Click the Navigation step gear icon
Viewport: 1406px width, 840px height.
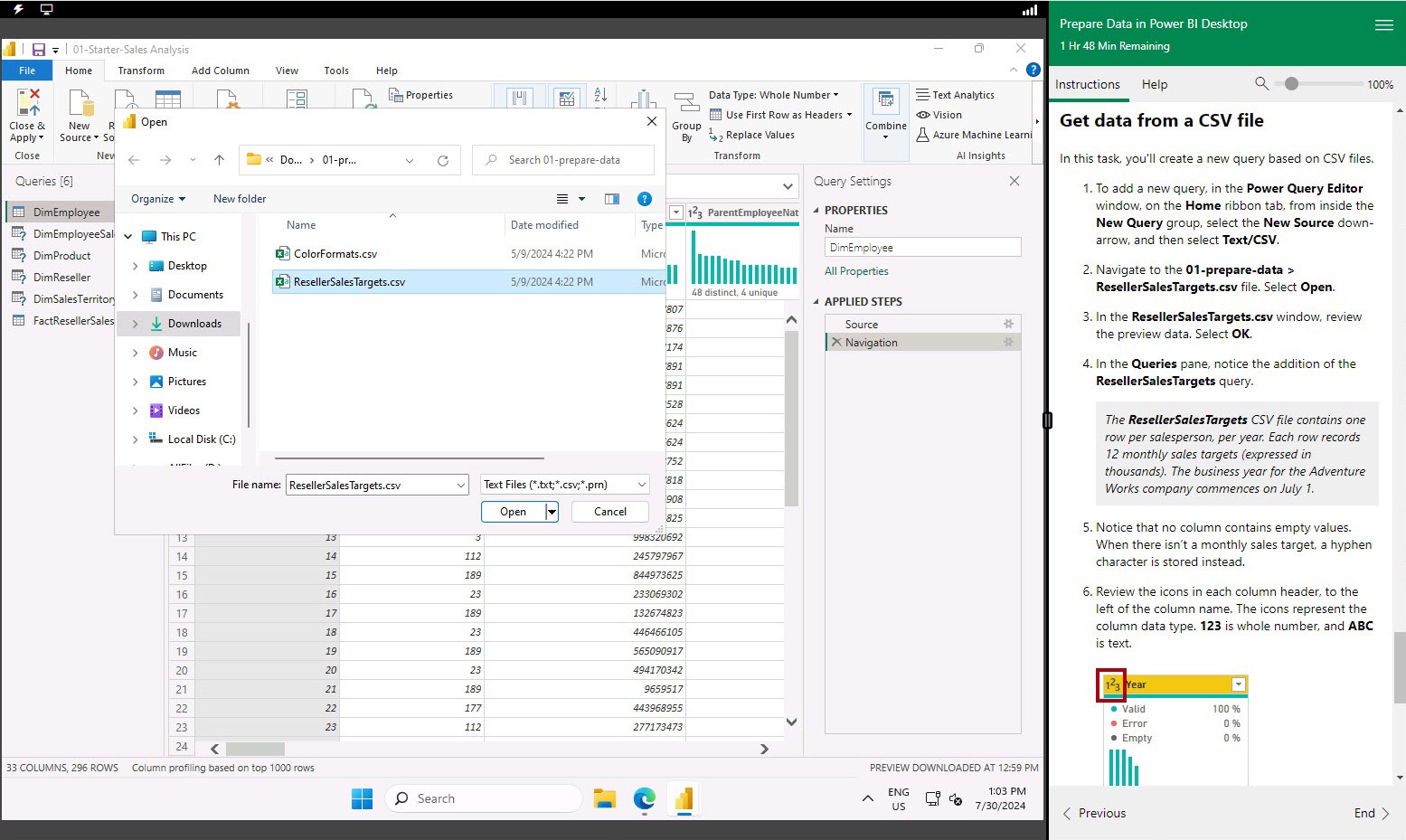(1008, 342)
